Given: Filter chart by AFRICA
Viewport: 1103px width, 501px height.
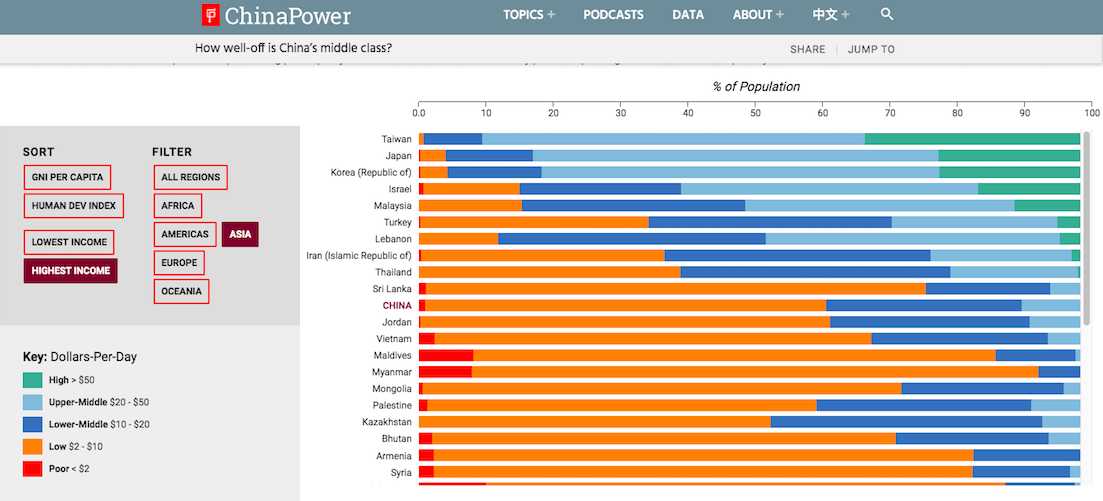Looking at the screenshot, I should 178,206.
